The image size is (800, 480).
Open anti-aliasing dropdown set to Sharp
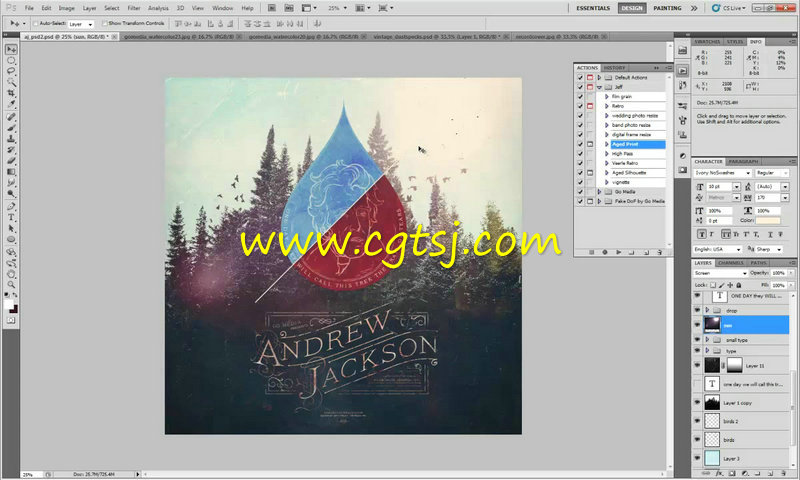tap(769, 249)
